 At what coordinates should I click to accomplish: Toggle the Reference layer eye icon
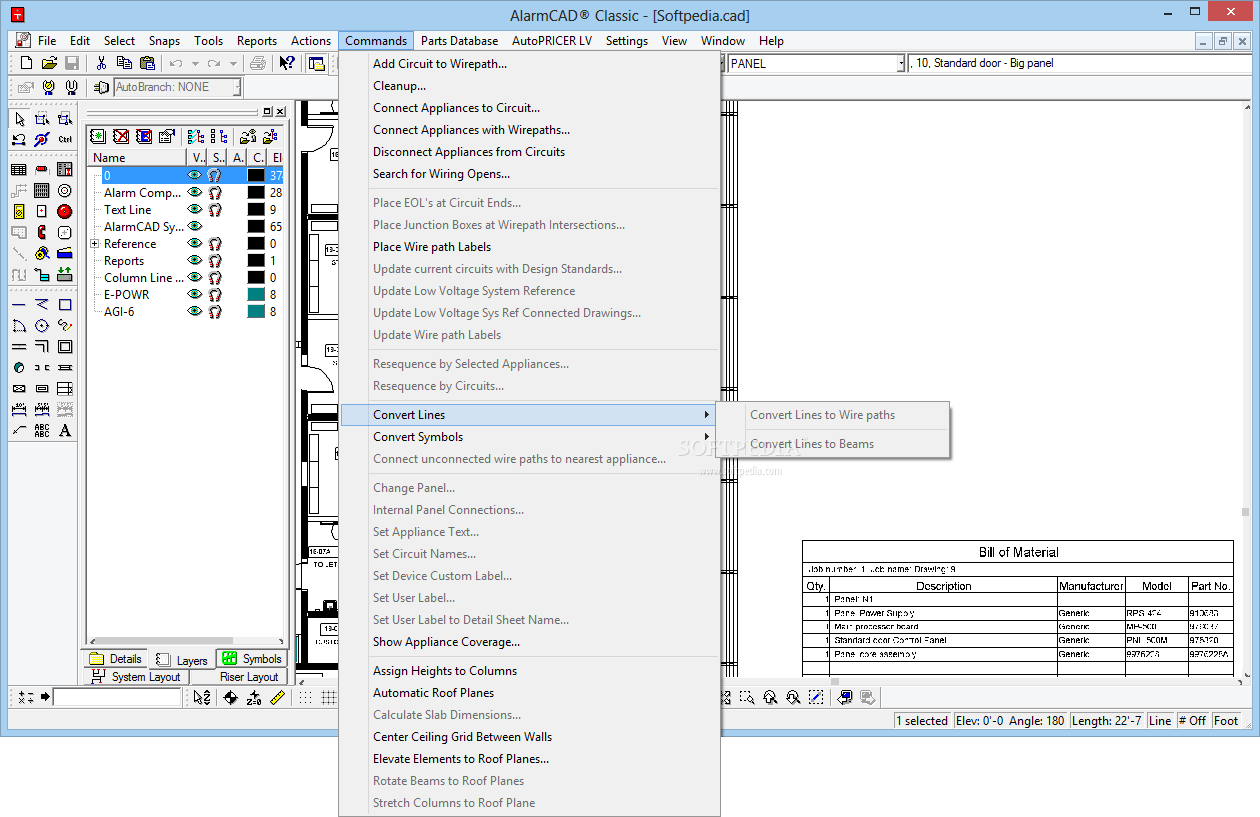point(195,243)
